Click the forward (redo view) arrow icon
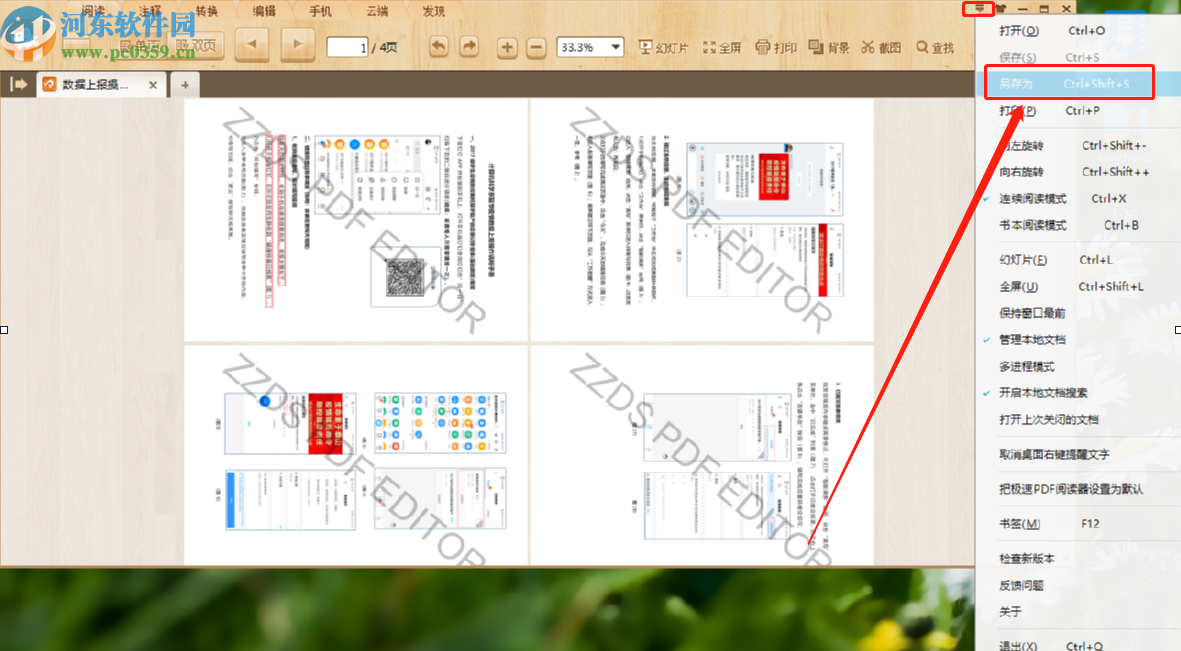 [468, 47]
